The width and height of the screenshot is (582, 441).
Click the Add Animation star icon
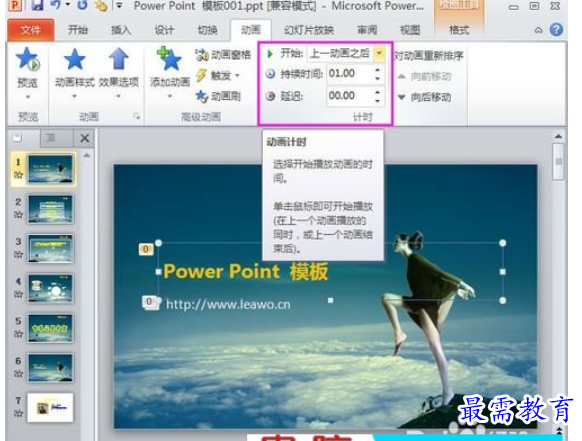(x=170, y=59)
